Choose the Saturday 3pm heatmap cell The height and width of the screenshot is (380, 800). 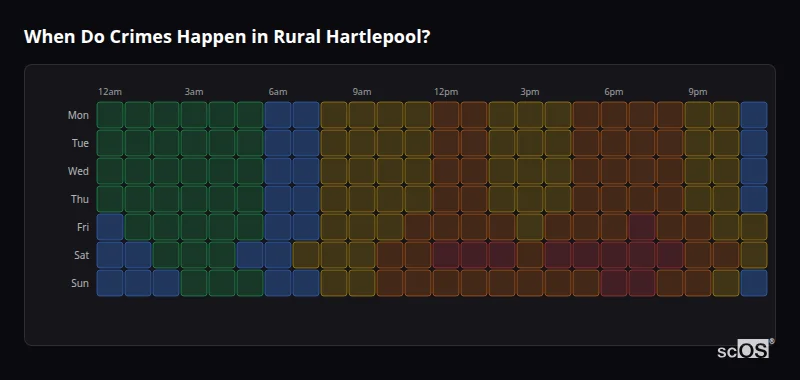[530, 255]
